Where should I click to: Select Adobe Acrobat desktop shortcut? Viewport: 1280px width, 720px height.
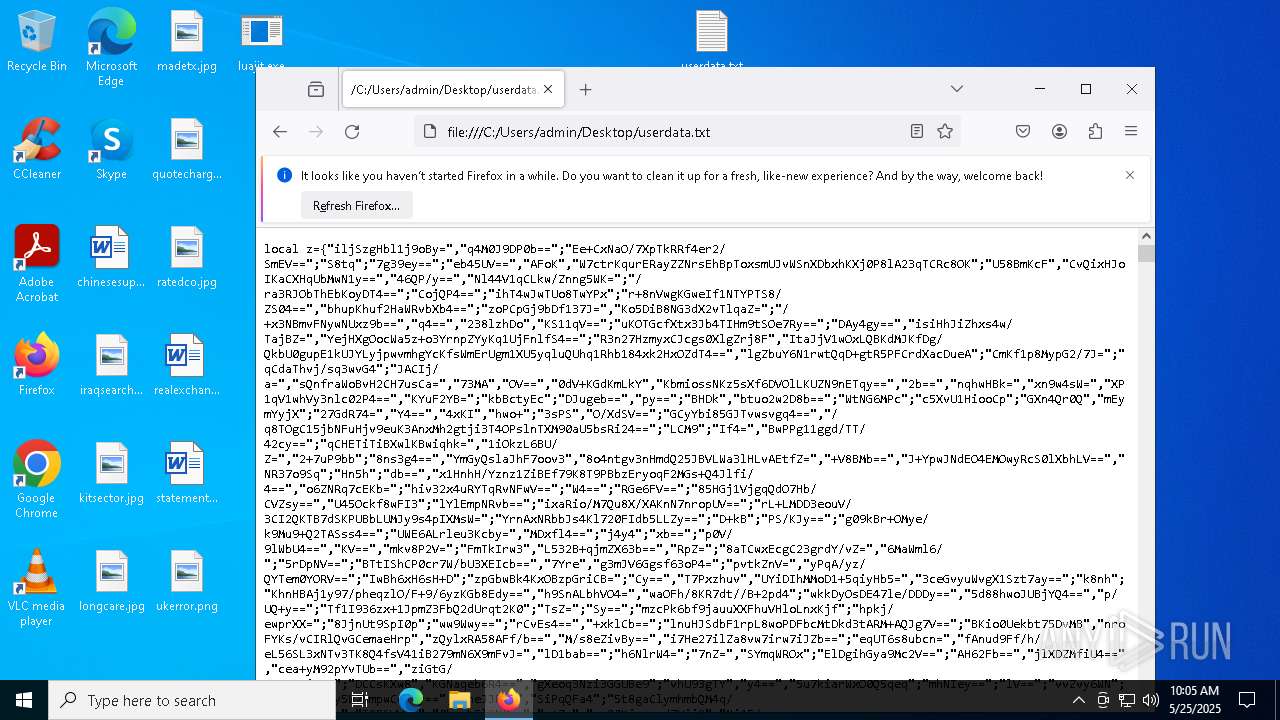point(37,264)
